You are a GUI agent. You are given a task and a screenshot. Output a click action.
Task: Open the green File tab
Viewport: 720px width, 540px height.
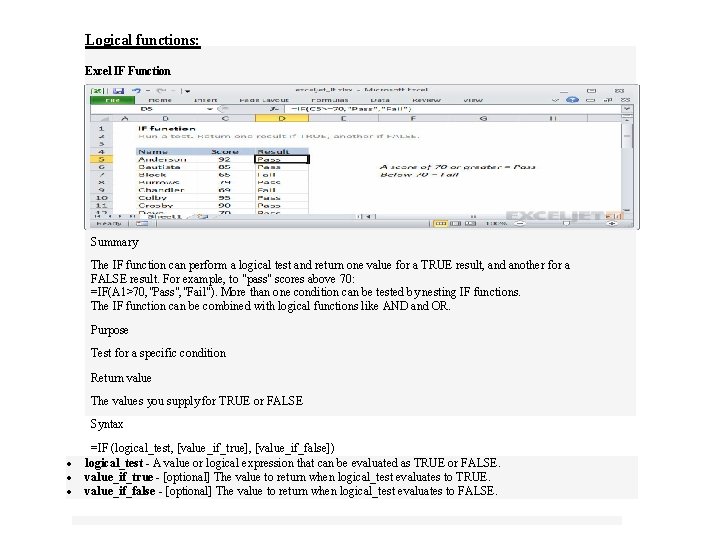113,100
